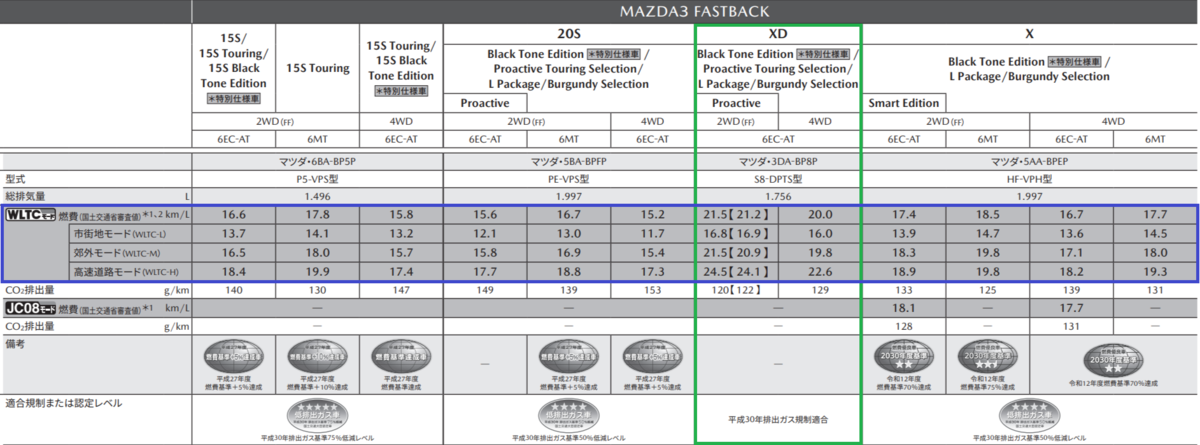Click the マツダ・5AA-BPEP model code
This screenshot has width=1200, height=445.
(1029, 161)
